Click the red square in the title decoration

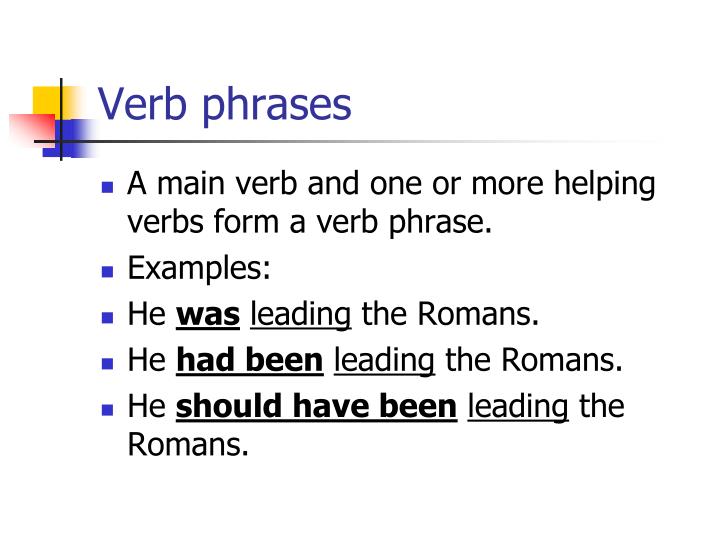pos(33,130)
